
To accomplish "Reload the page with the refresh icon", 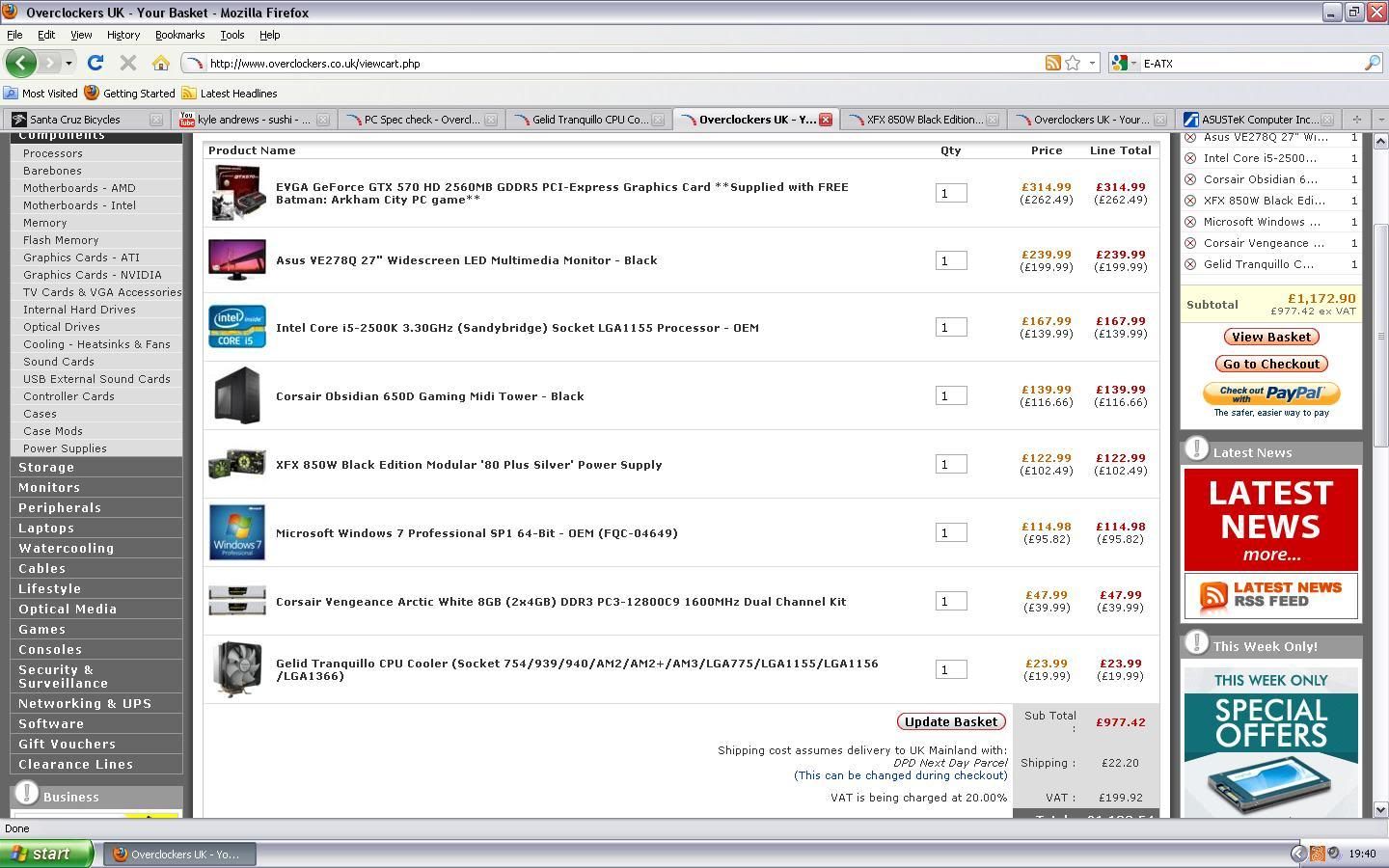I will [x=95, y=63].
